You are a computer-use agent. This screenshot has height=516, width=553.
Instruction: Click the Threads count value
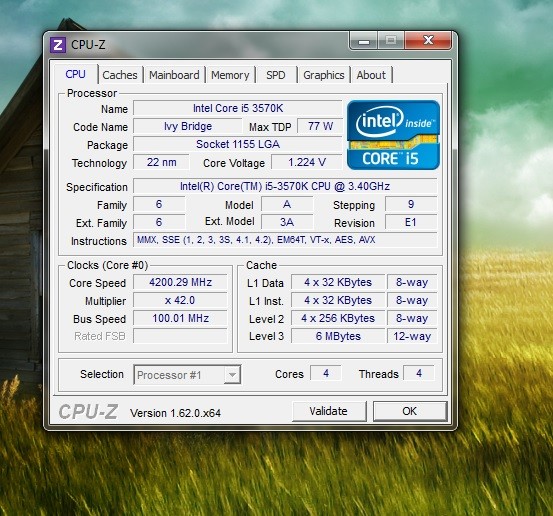point(419,373)
